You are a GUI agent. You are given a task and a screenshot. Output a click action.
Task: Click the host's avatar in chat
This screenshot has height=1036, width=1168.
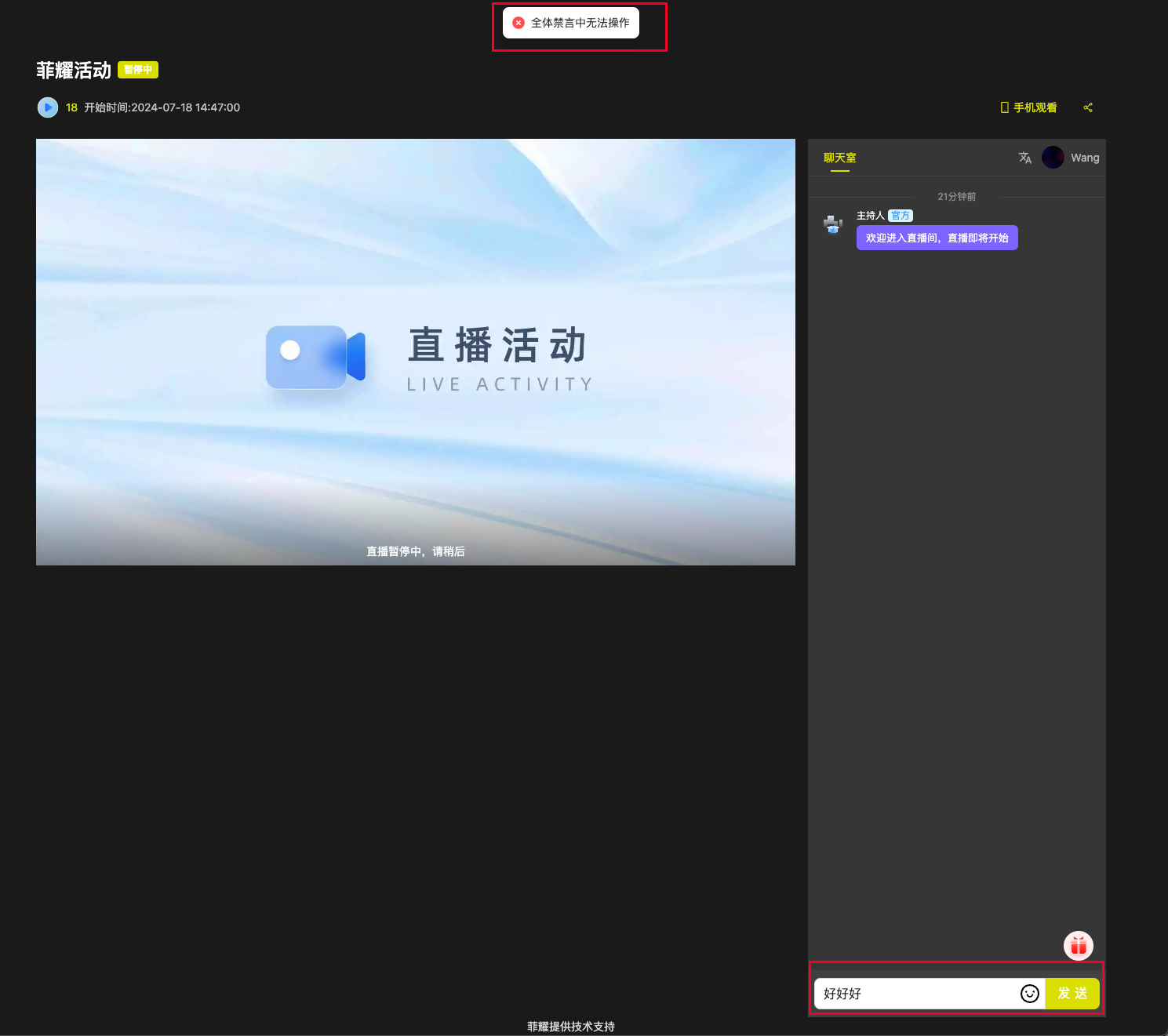coord(833,224)
